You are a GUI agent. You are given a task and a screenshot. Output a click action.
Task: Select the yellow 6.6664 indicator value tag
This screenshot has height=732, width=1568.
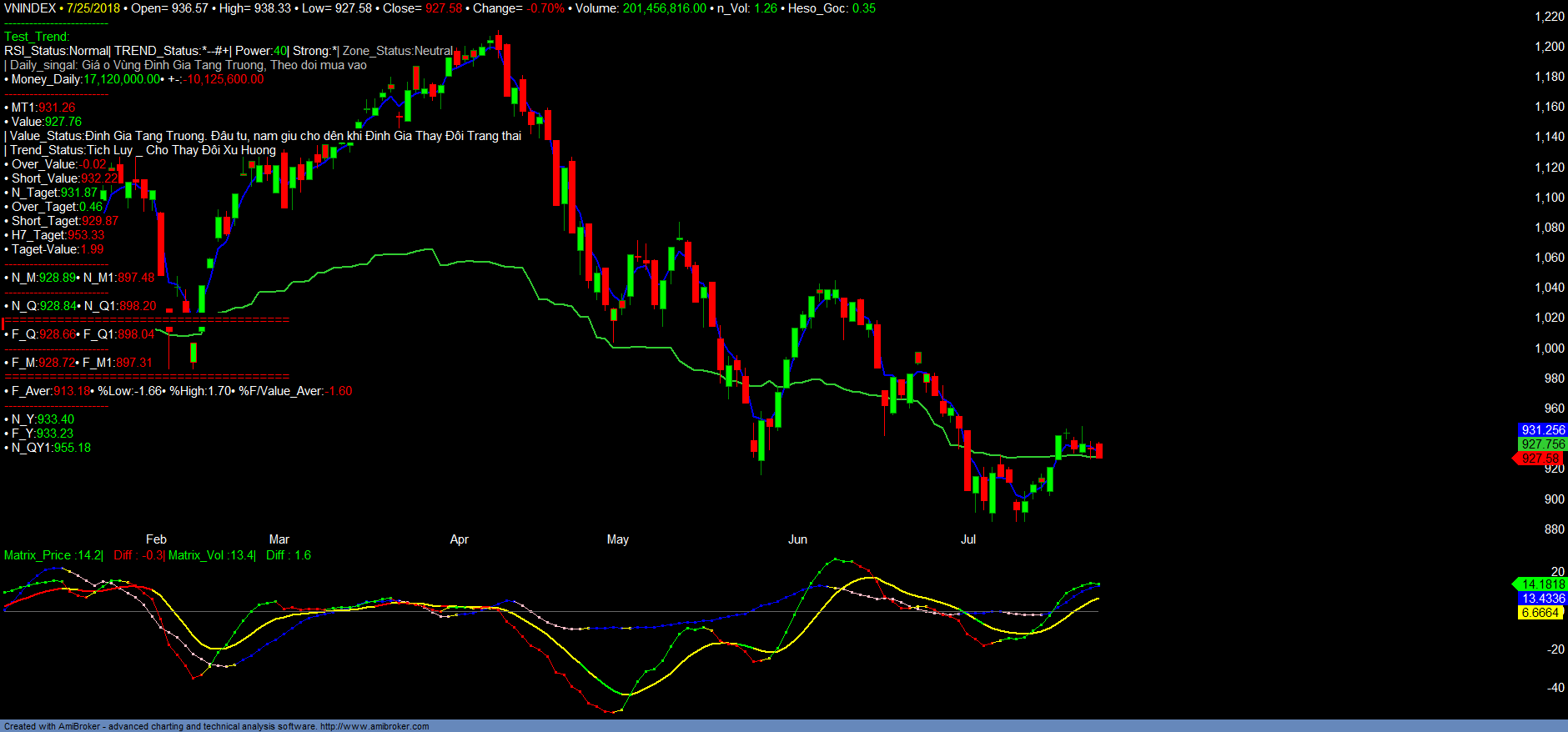[x=1540, y=613]
